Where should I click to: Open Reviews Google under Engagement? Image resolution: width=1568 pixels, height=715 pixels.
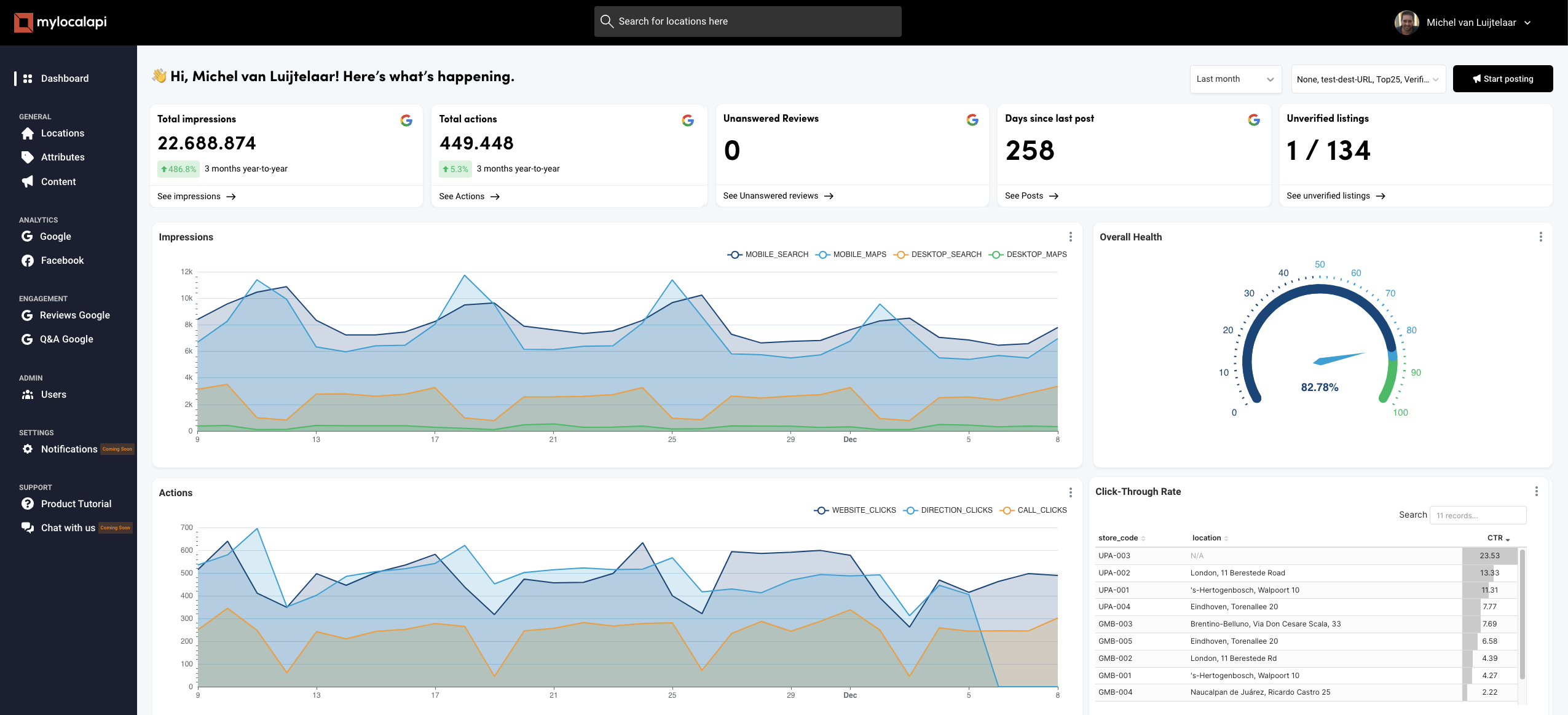click(74, 315)
